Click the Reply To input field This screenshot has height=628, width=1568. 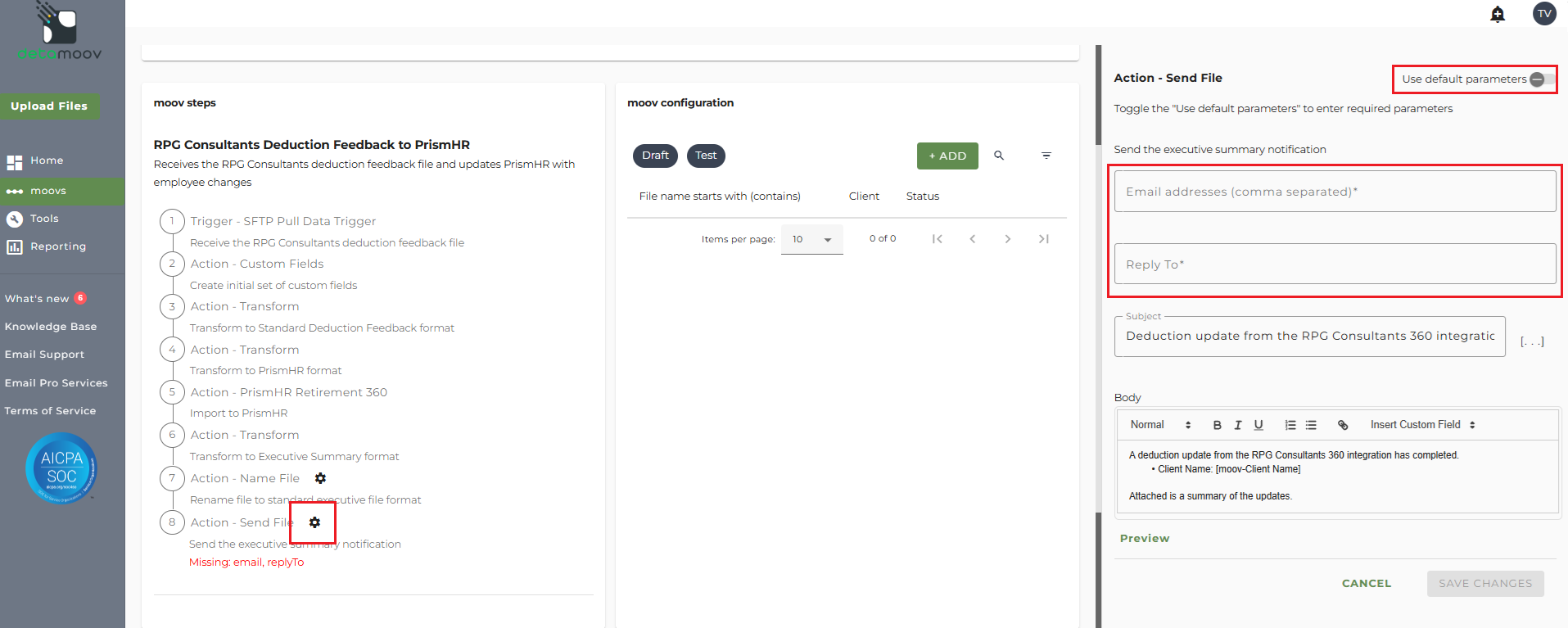tap(1335, 264)
